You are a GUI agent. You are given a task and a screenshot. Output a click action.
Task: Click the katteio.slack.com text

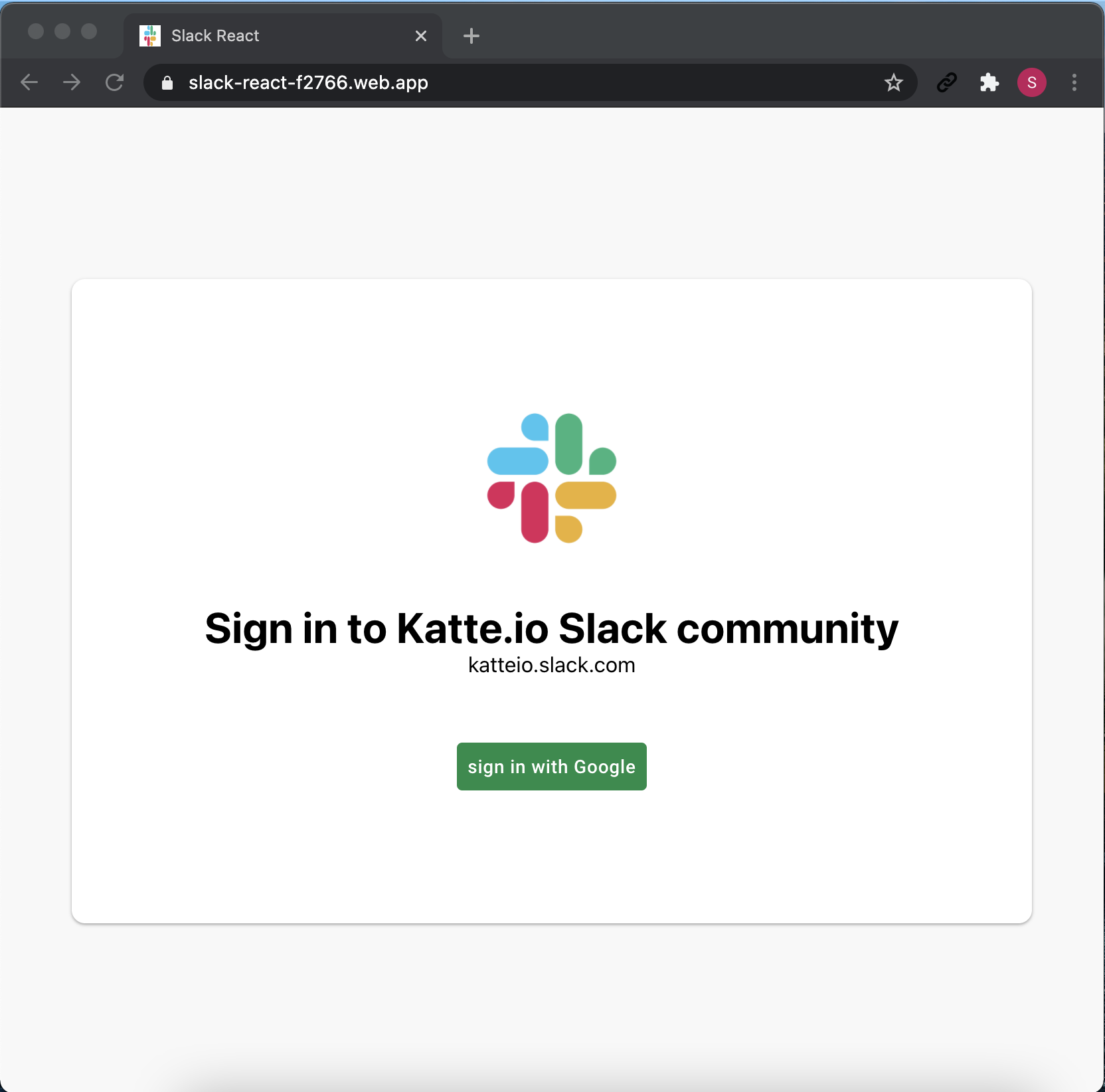(552, 665)
